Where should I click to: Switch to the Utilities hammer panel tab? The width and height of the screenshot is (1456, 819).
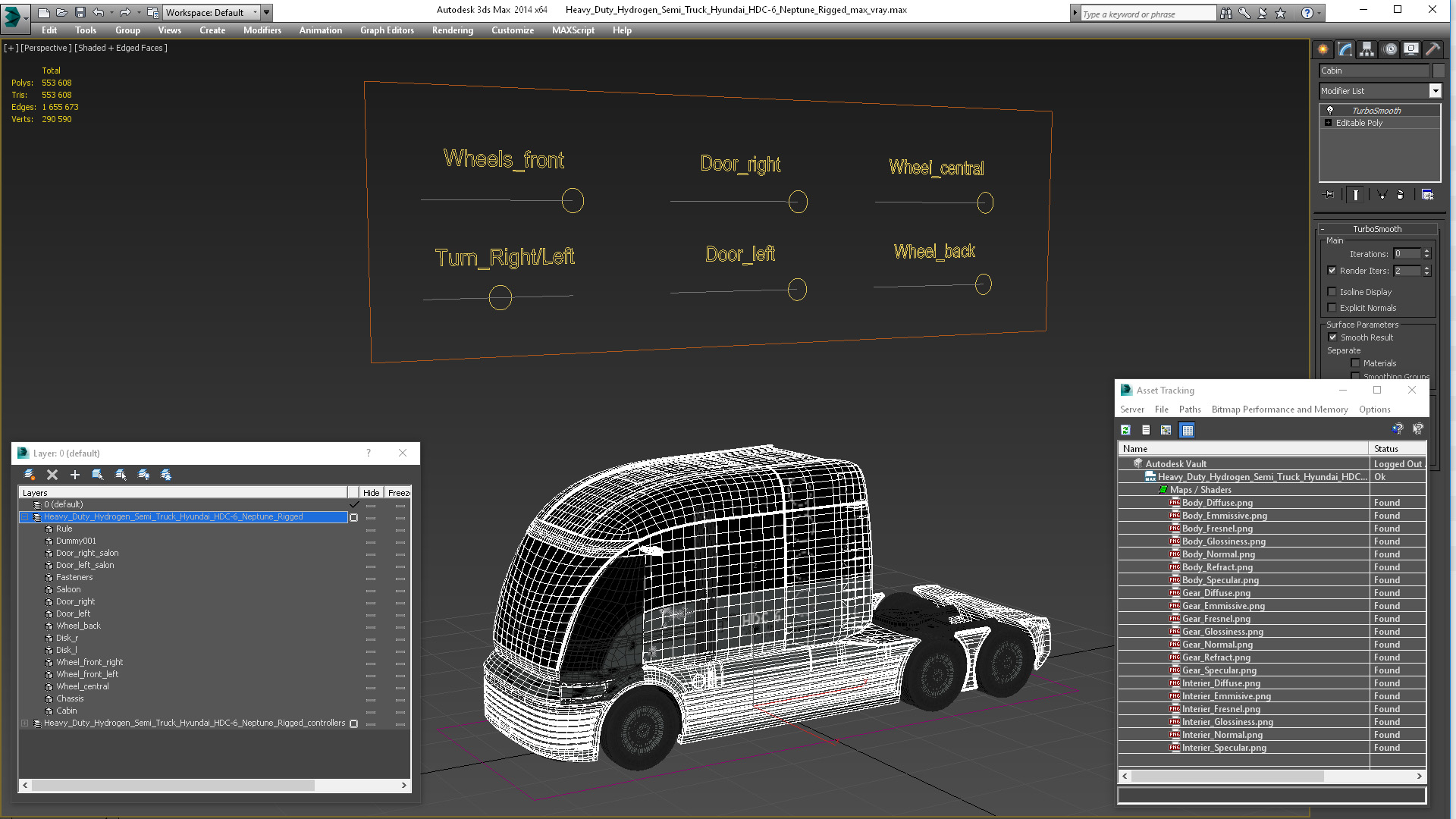[x=1432, y=49]
